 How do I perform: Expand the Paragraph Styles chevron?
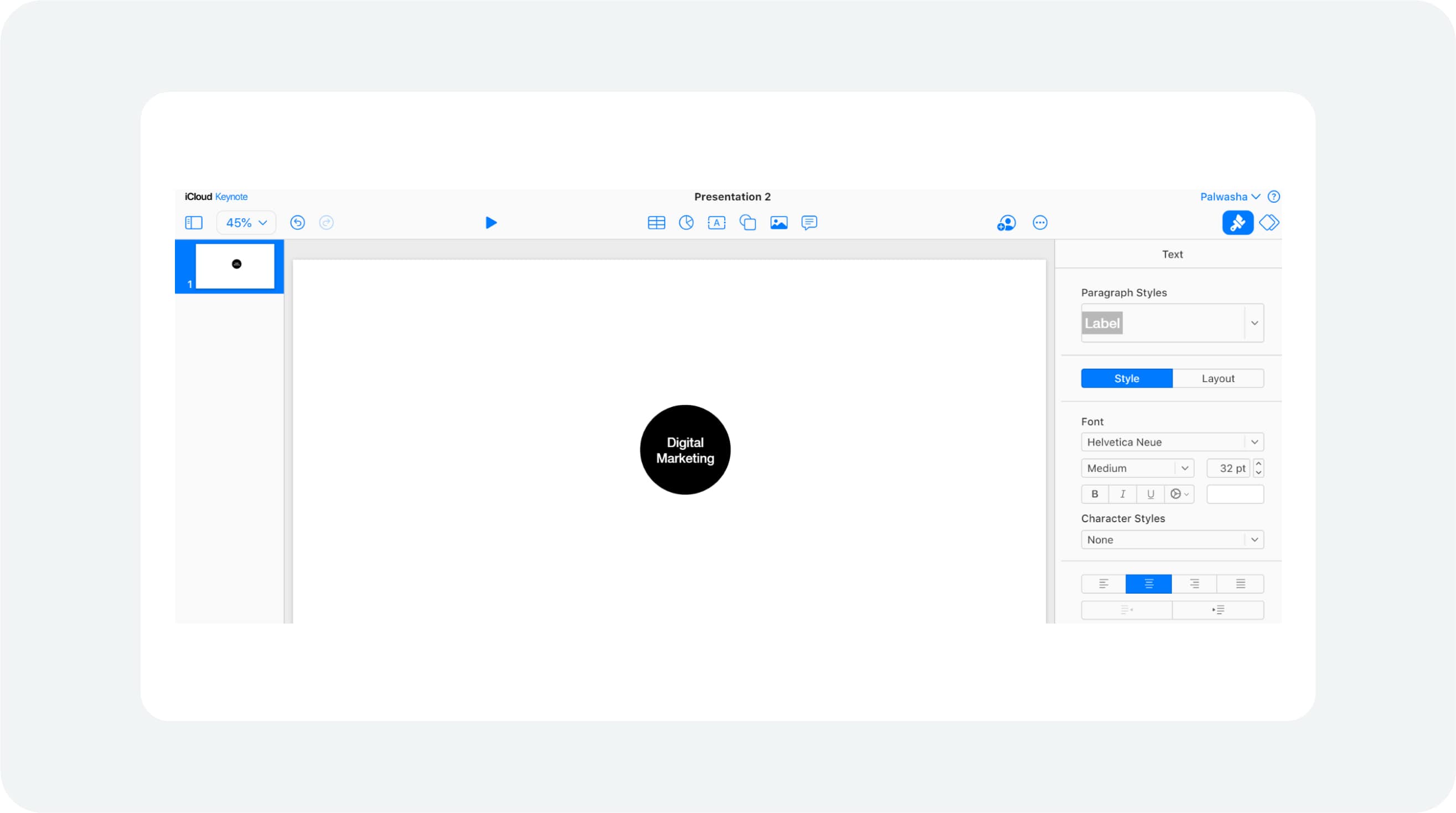tap(1254, 323)
